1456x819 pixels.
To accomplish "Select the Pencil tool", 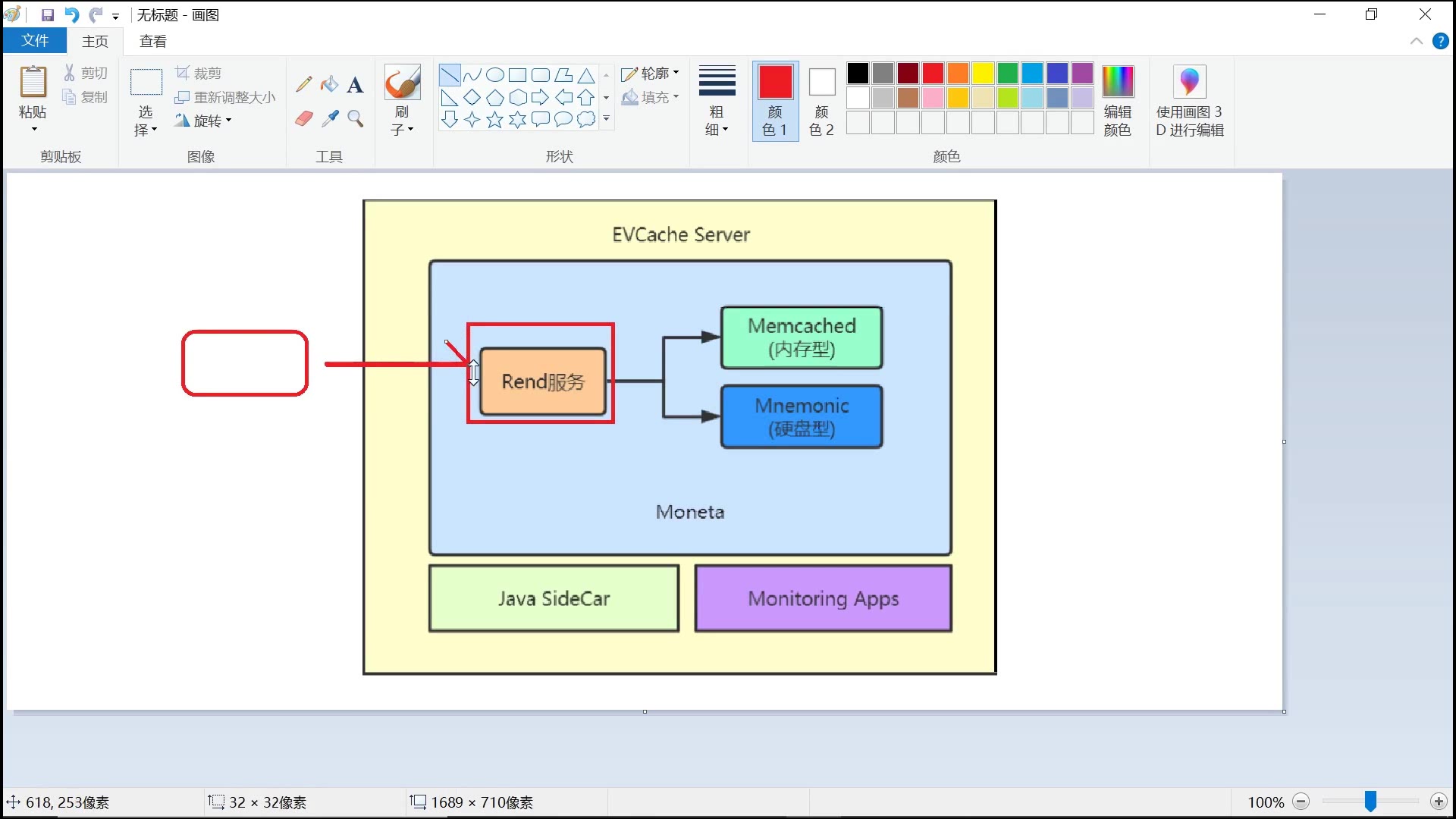I will tap(304, 84).
